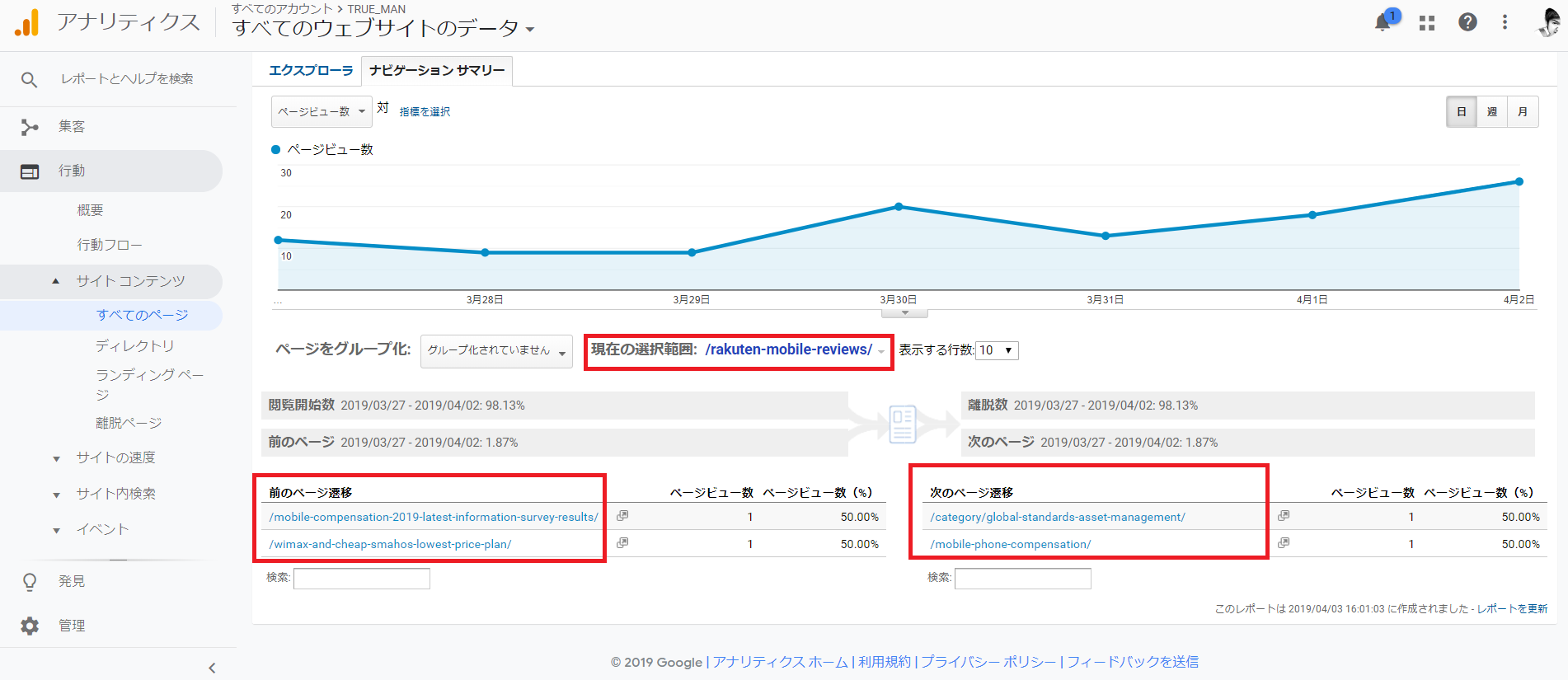Select すべてのページ in the sidebar
The height and width of the screenshot is (680, 1568).
143,316
